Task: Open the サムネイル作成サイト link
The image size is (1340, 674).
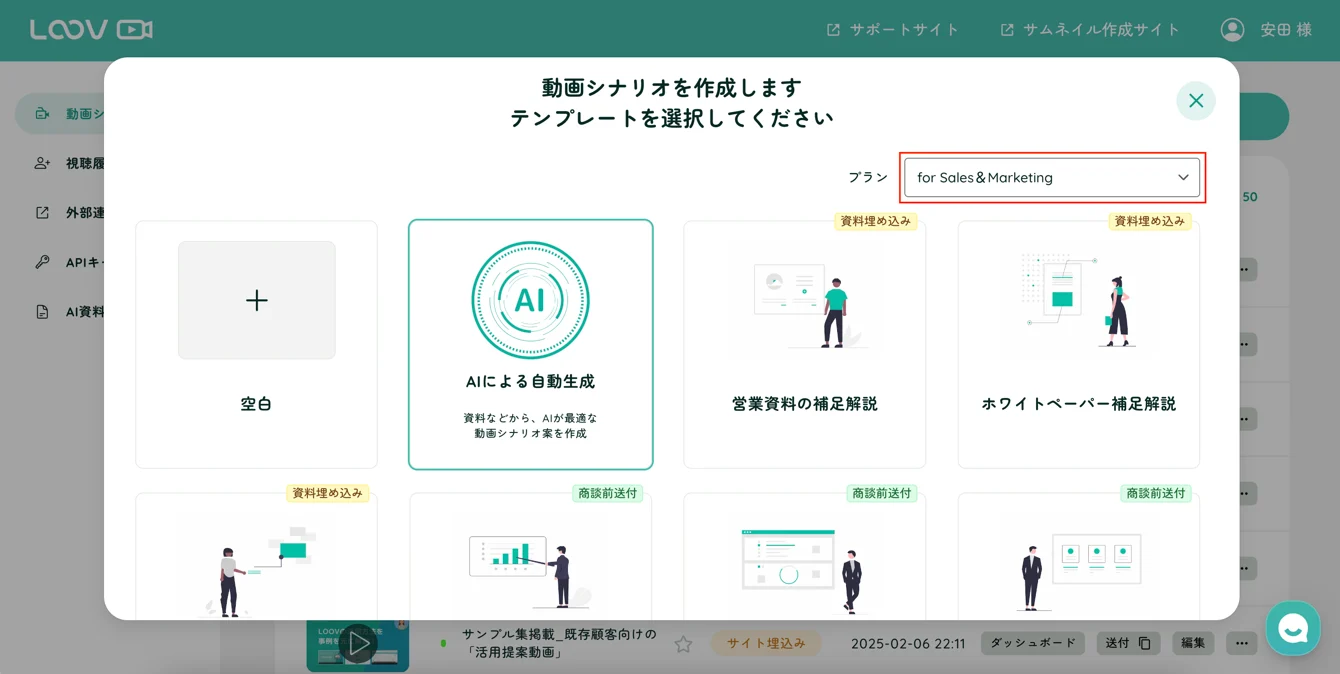Action: pos(1090,30)
